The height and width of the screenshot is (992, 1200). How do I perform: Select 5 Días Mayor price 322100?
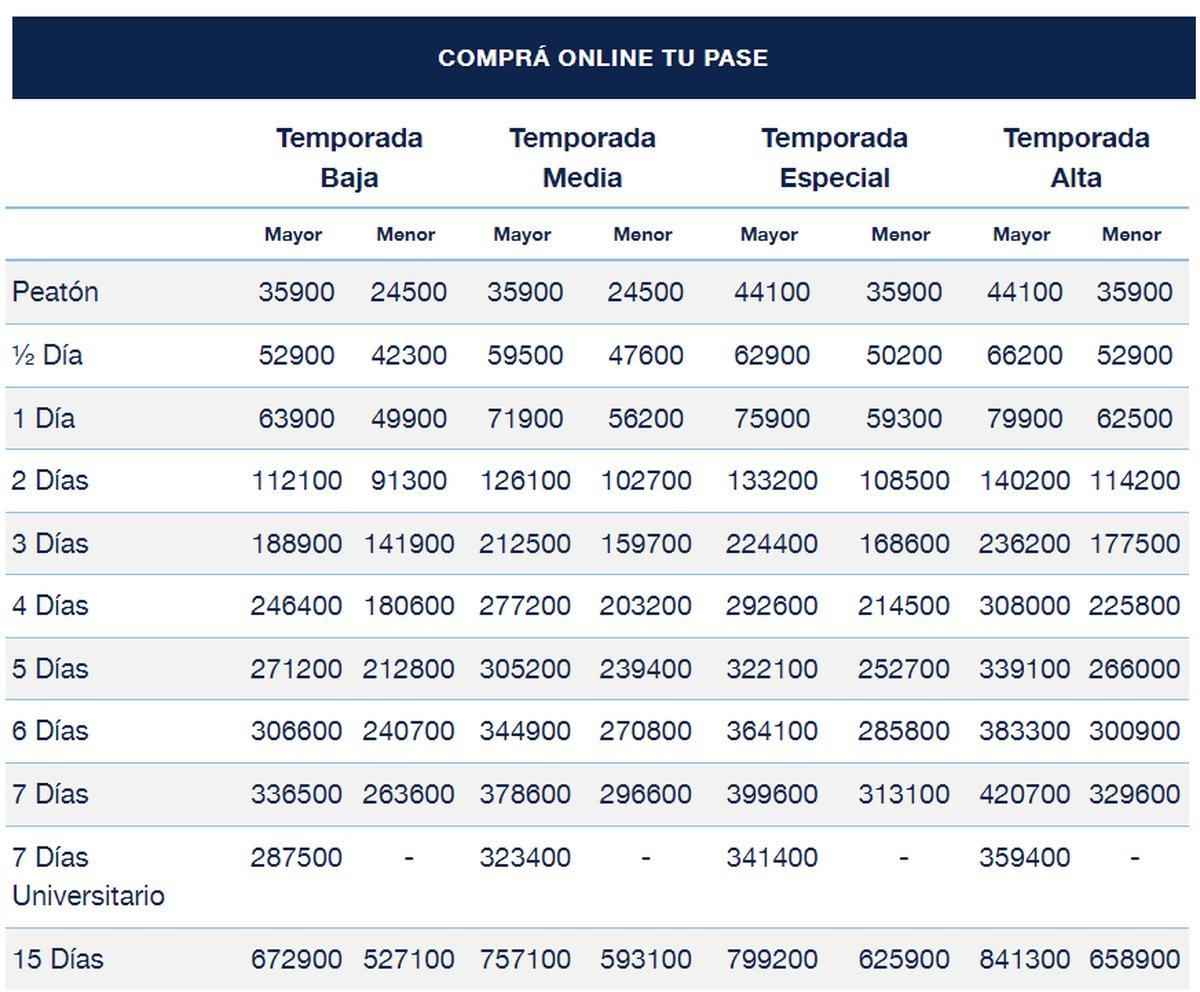pos(771,669)
